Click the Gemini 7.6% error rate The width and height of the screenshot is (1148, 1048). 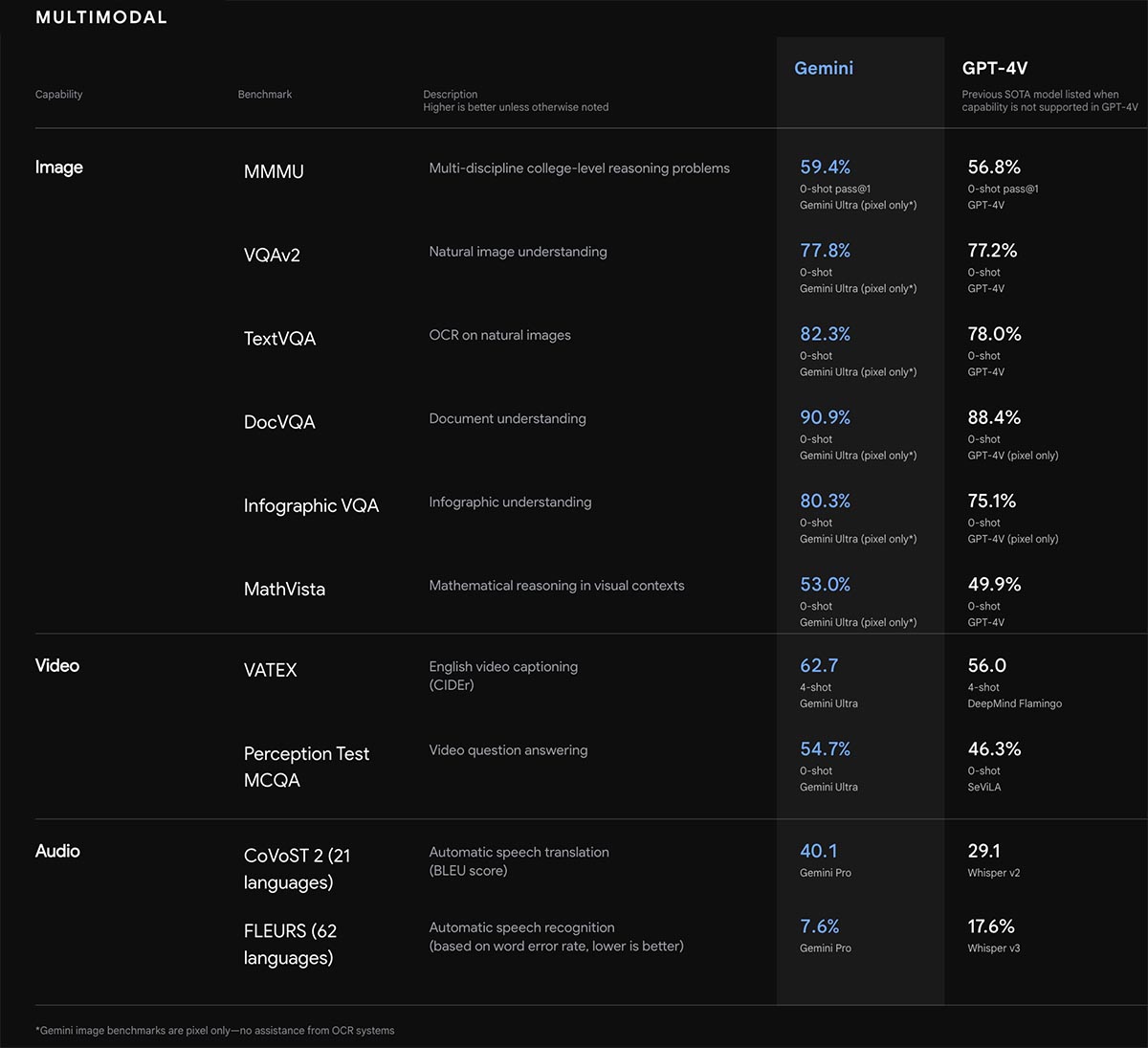click(820, 926)
